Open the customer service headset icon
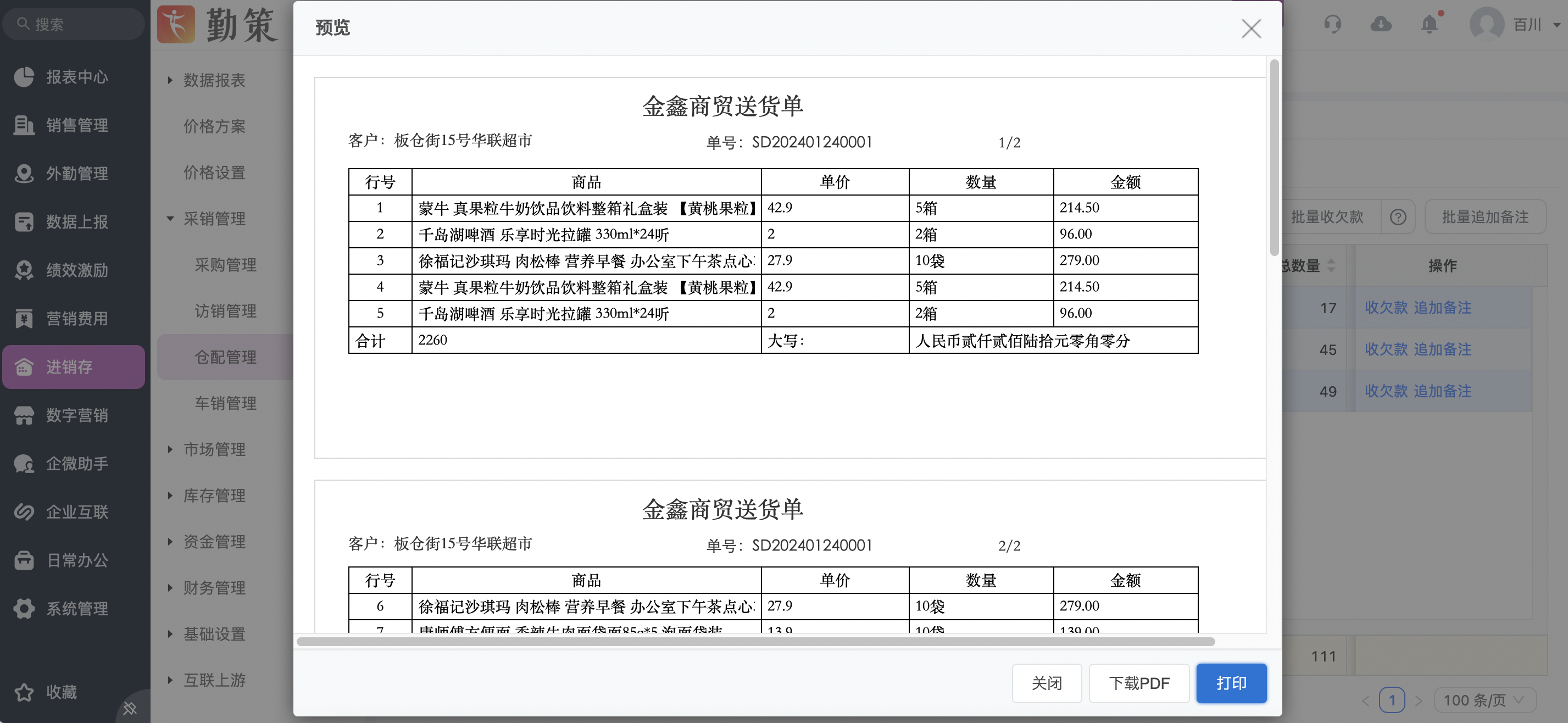Image resolution: width=1568 pixels, height=723 pixels. click(x=1332, y=24)
